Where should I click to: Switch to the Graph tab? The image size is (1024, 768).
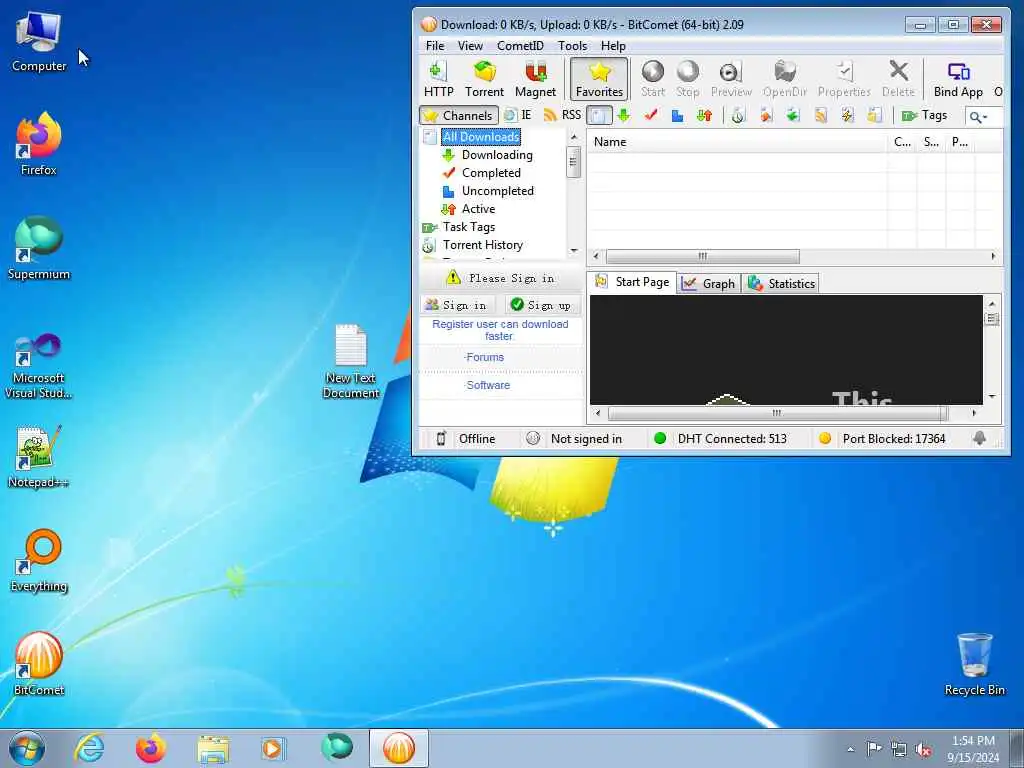coord(709,283)
